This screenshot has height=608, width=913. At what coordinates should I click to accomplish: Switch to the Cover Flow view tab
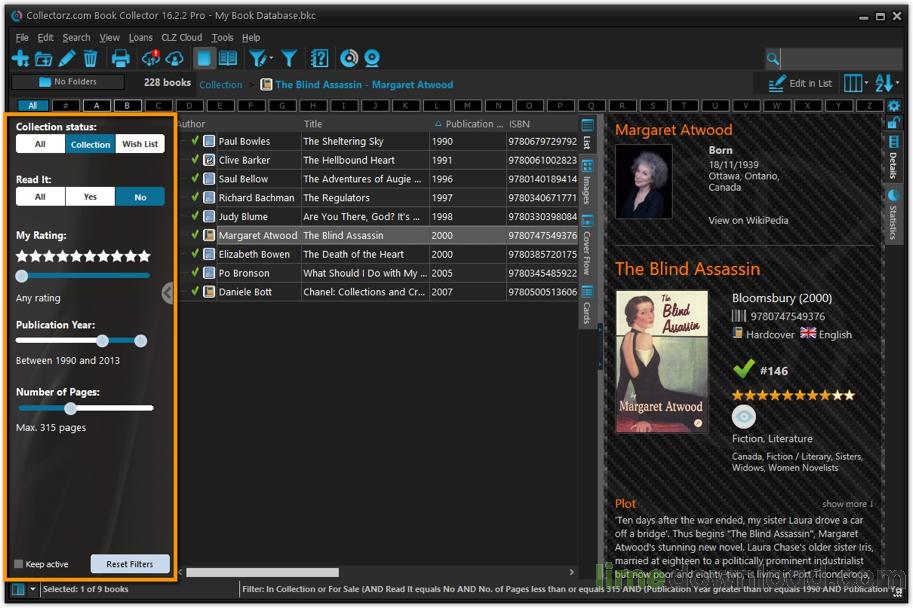(x=587, y=246)
